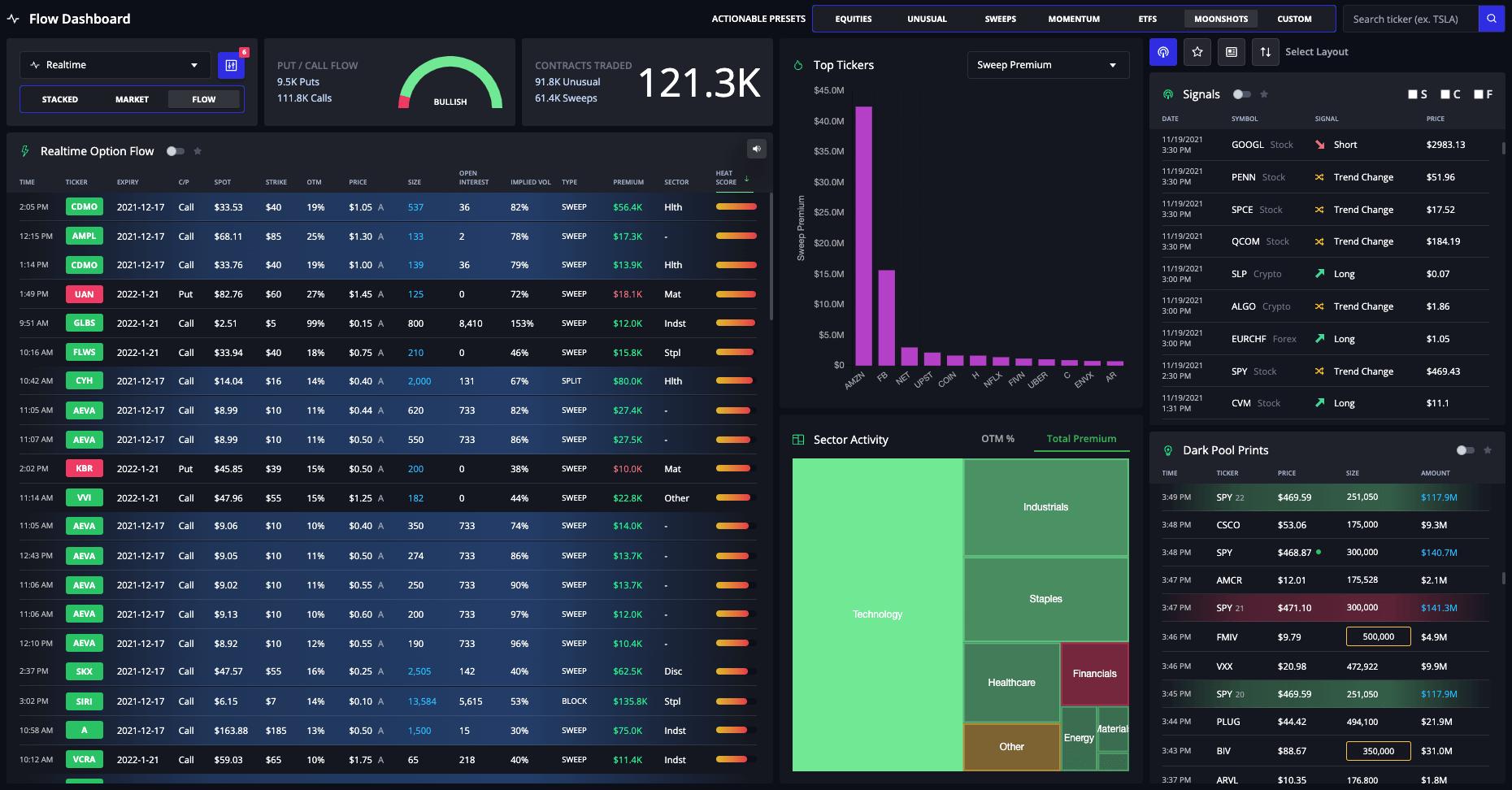This screenshot has height=790, width=1512.
Task: Select the CUSTOM preset
Action: tap(1294, 19)
